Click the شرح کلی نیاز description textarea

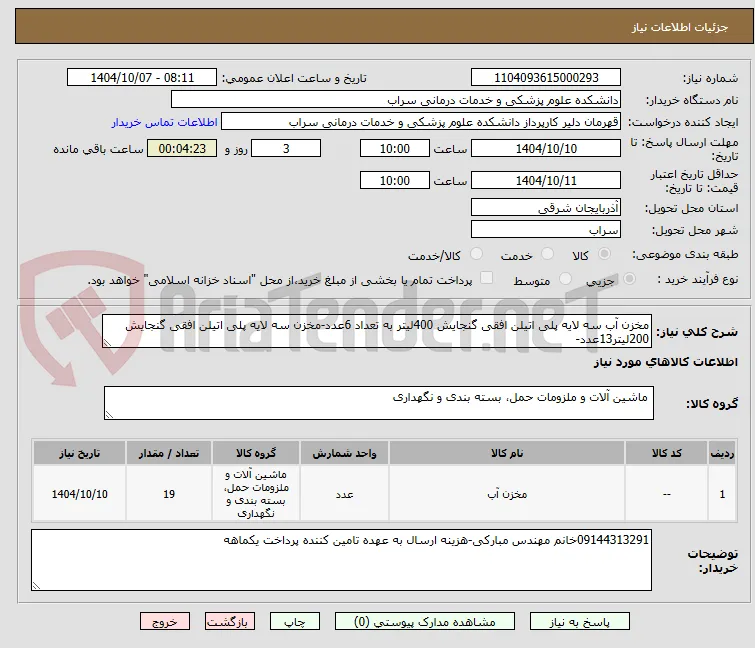tap(377, 331)
